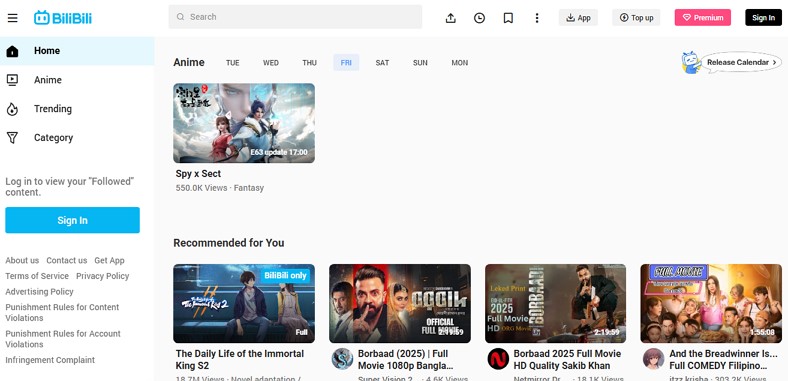The image size is (788, 381).
Task: Open the Contact us link
Action: [67, 260]
